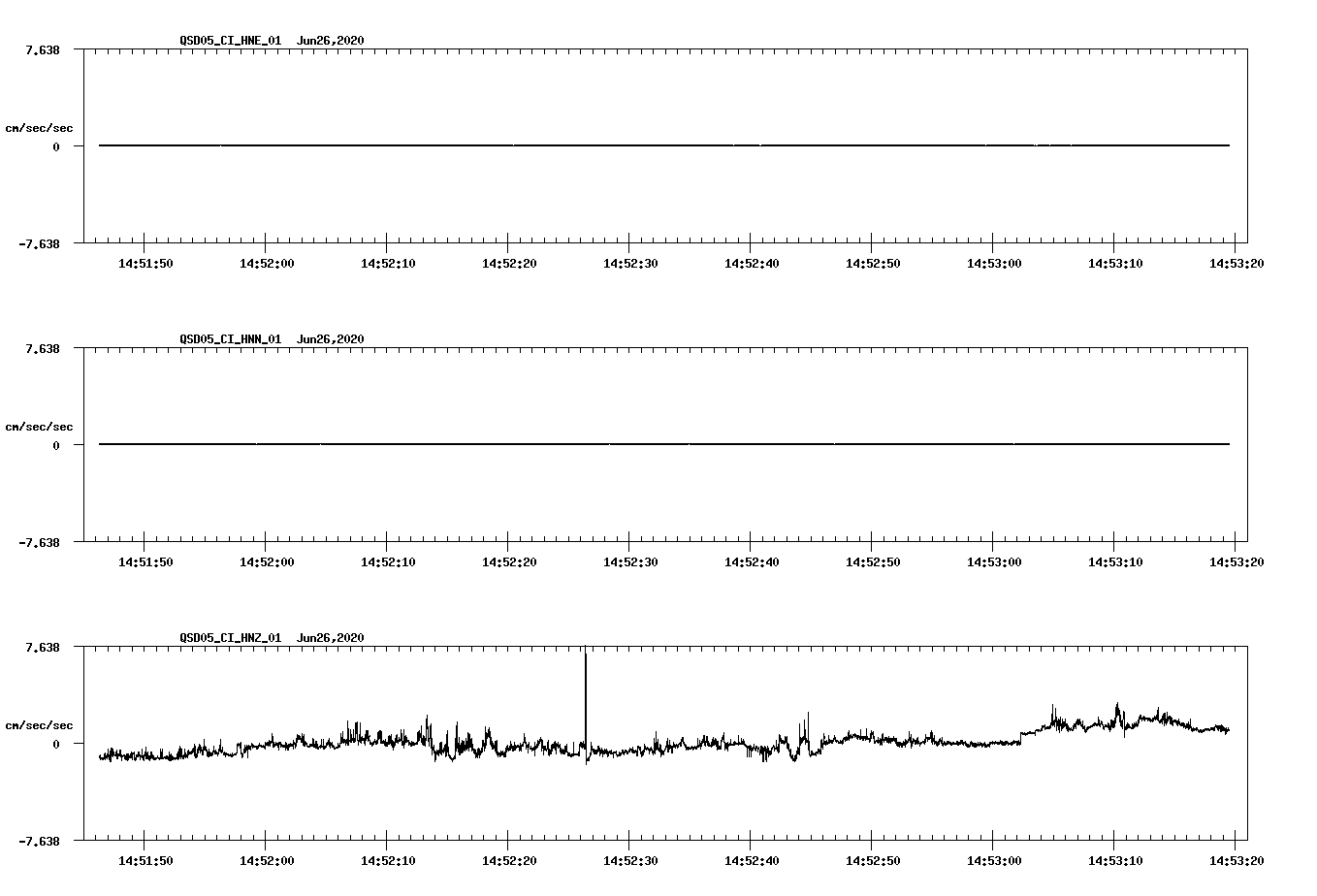Choose the 14:53:00 time label under the HNZ plot
This screenshot has width=1317, height=896.
994,860
